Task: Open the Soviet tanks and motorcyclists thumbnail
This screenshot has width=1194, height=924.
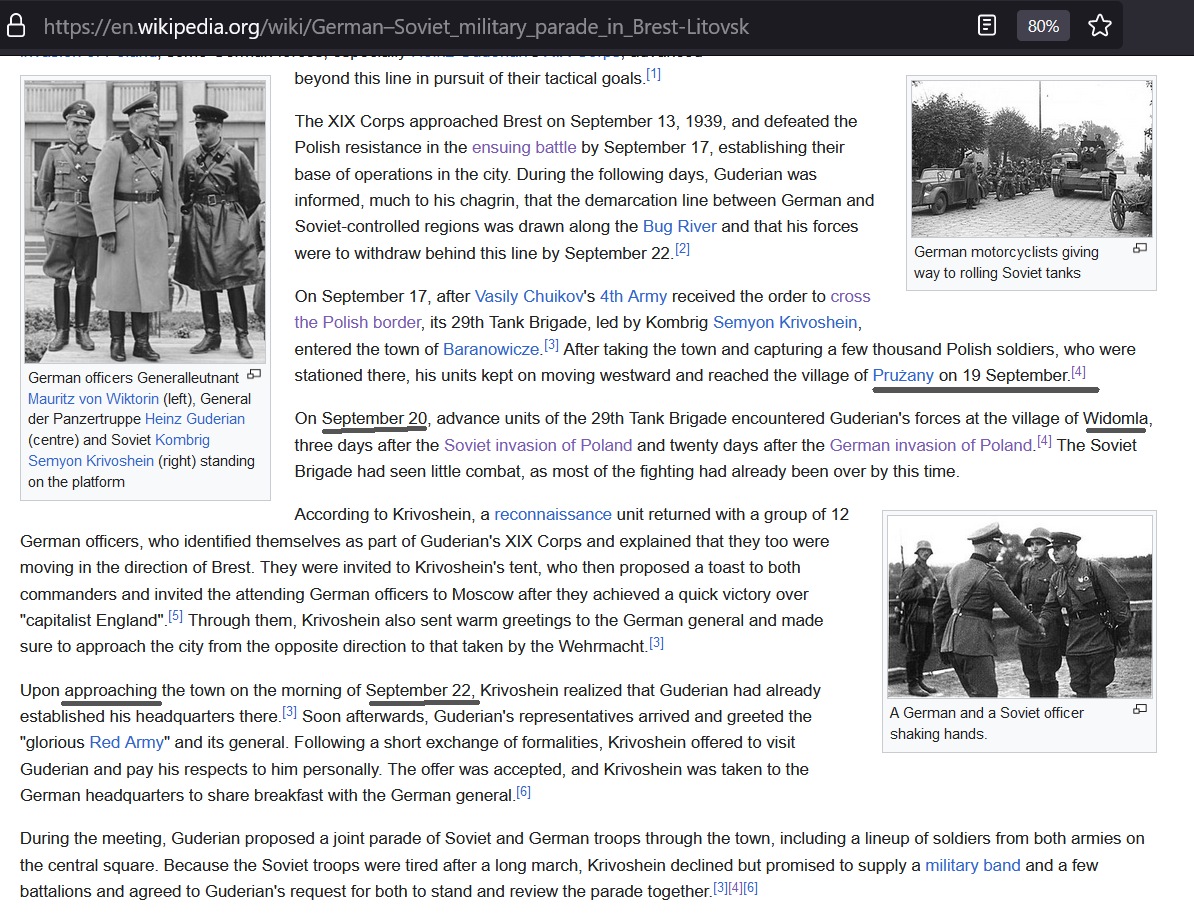Action: 1031,158
